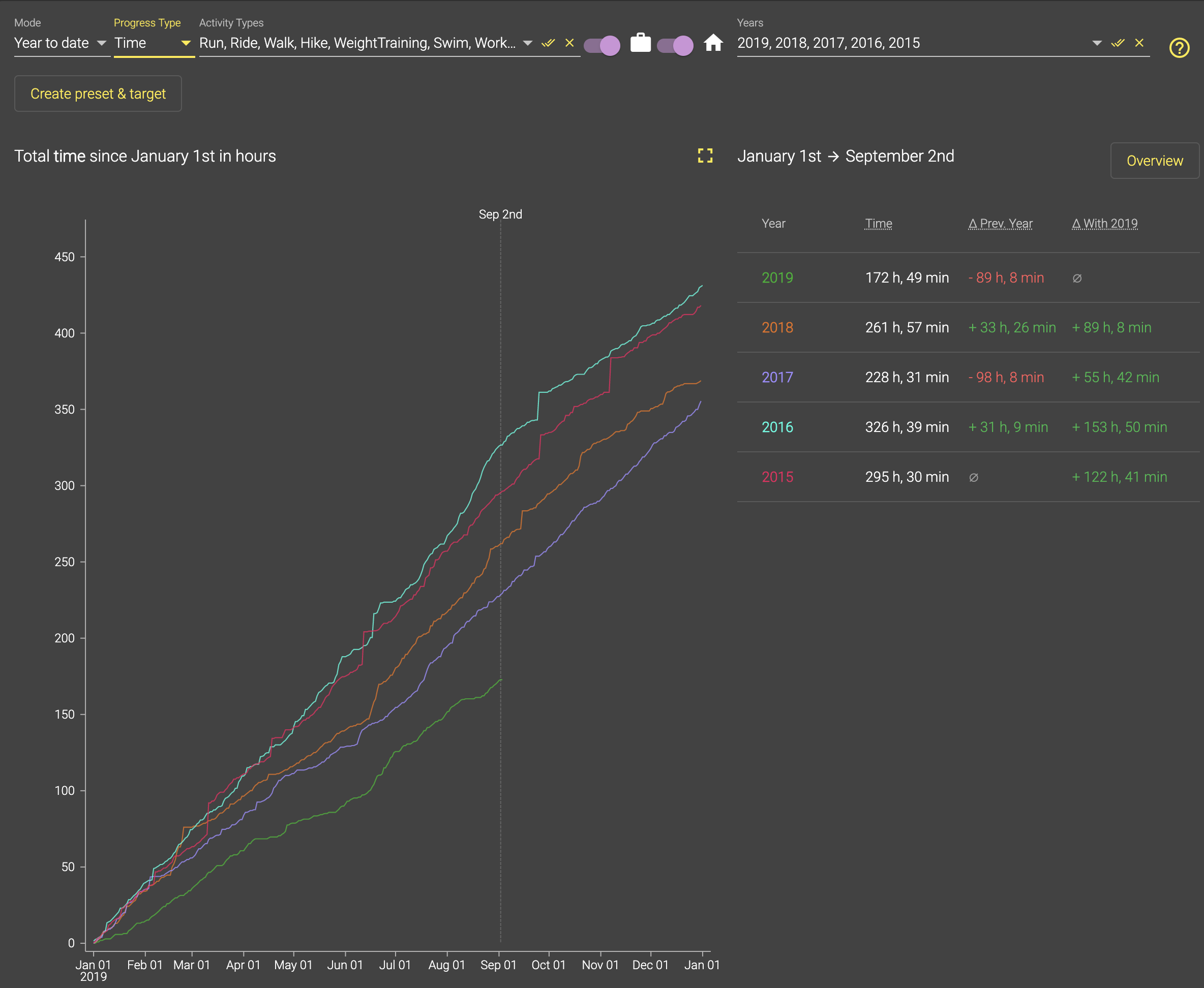Viewport: 1204px width, 988px height.
Task: Select all activity types via double-check icon
Action: tap(548, 43)
